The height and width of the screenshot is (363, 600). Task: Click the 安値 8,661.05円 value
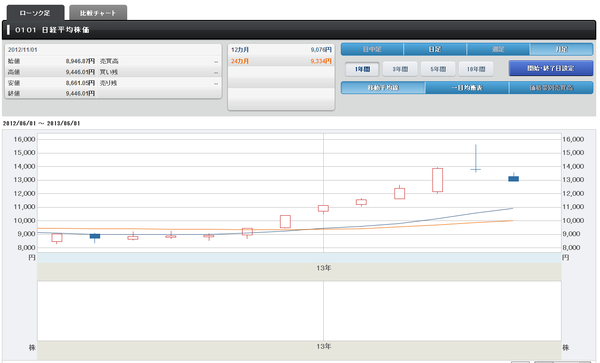pyautogui.click(x=80, y=83)
